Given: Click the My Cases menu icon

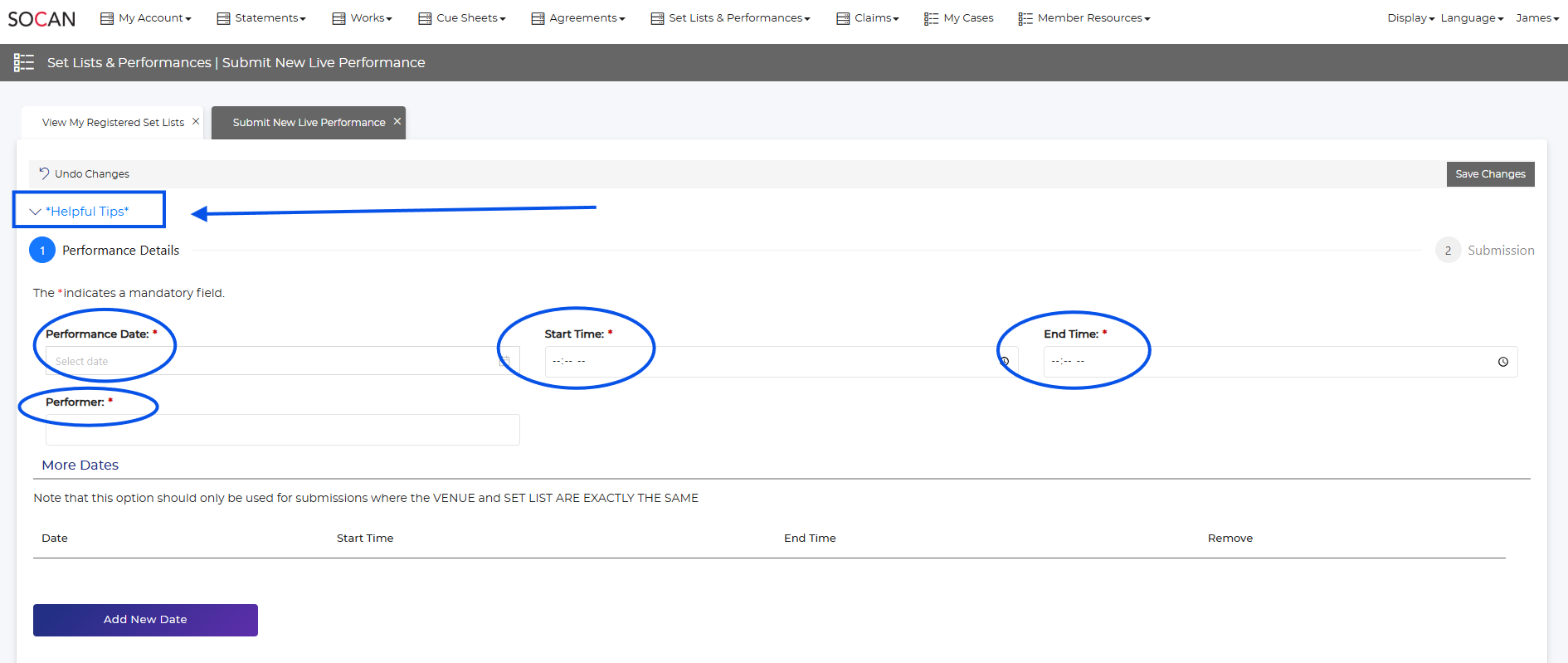Looking at the screenshot, I should (931, 18).
